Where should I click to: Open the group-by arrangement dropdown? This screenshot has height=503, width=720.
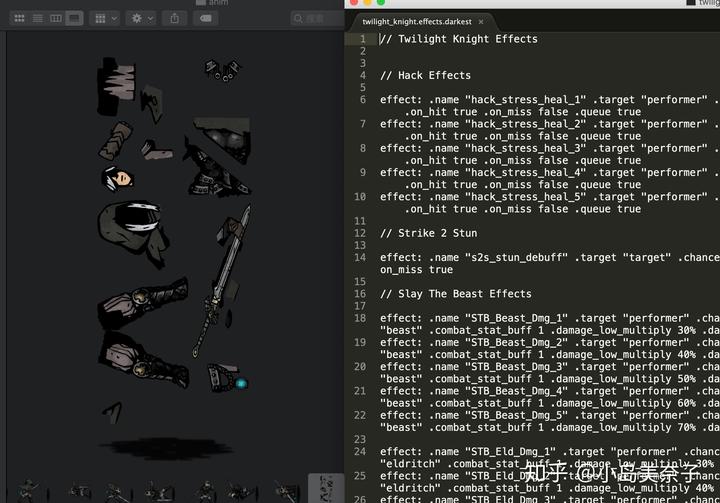(x=104, y=18)
